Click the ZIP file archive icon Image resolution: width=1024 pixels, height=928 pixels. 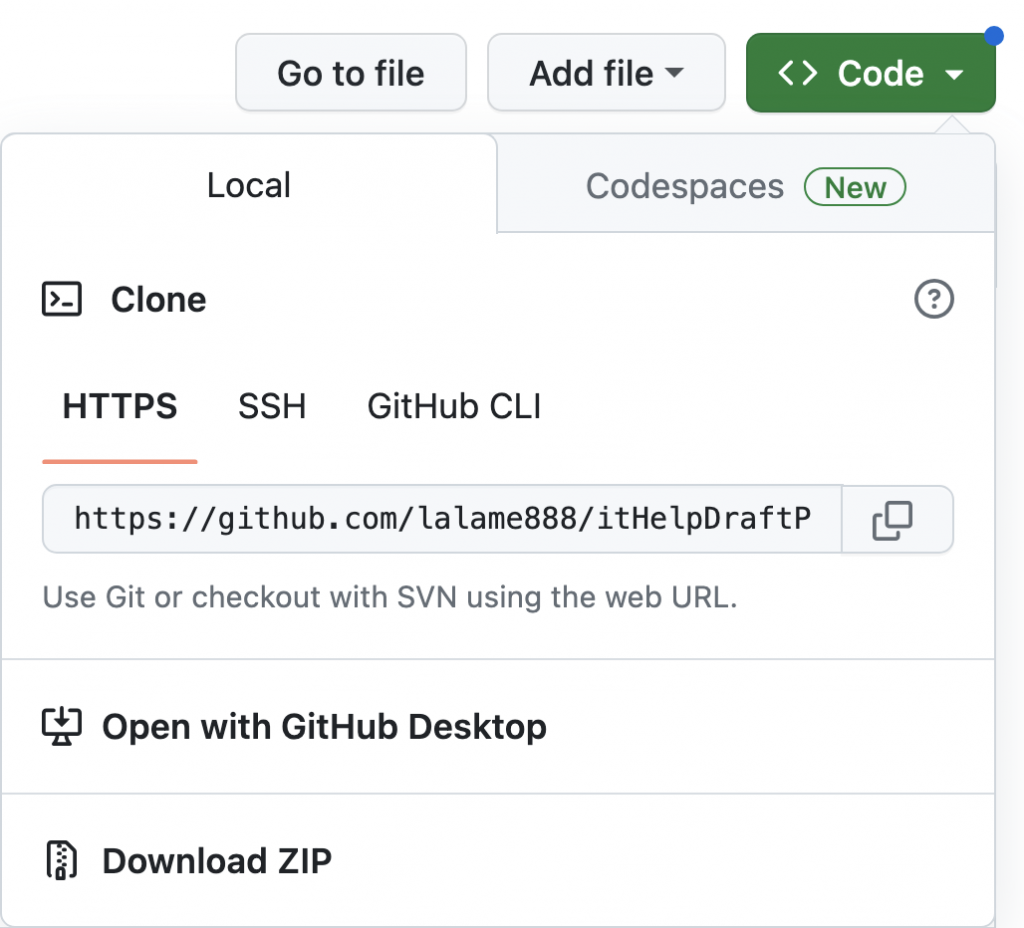tap(61, 861)
